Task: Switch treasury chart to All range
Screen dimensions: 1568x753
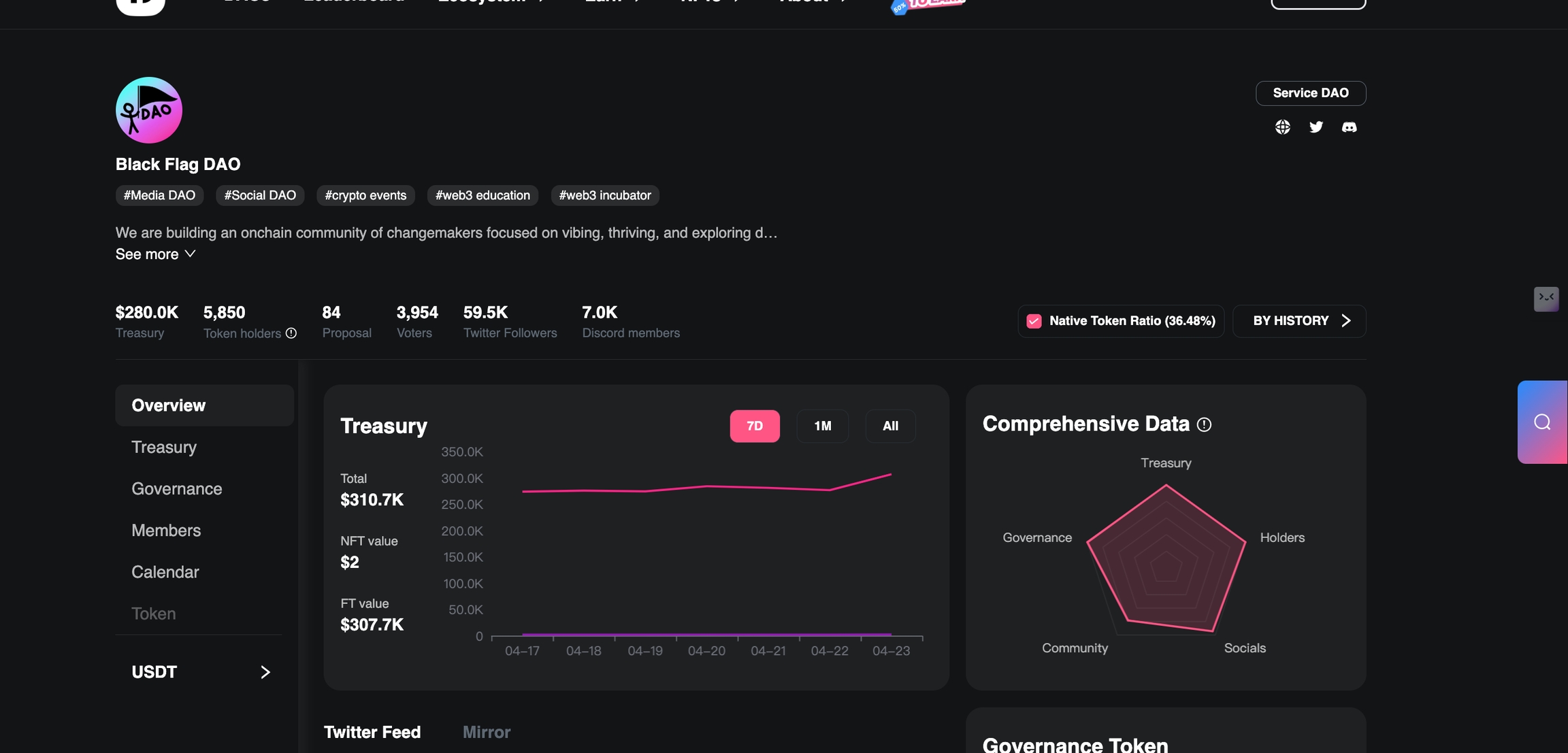Action: (x=890, y=426)
